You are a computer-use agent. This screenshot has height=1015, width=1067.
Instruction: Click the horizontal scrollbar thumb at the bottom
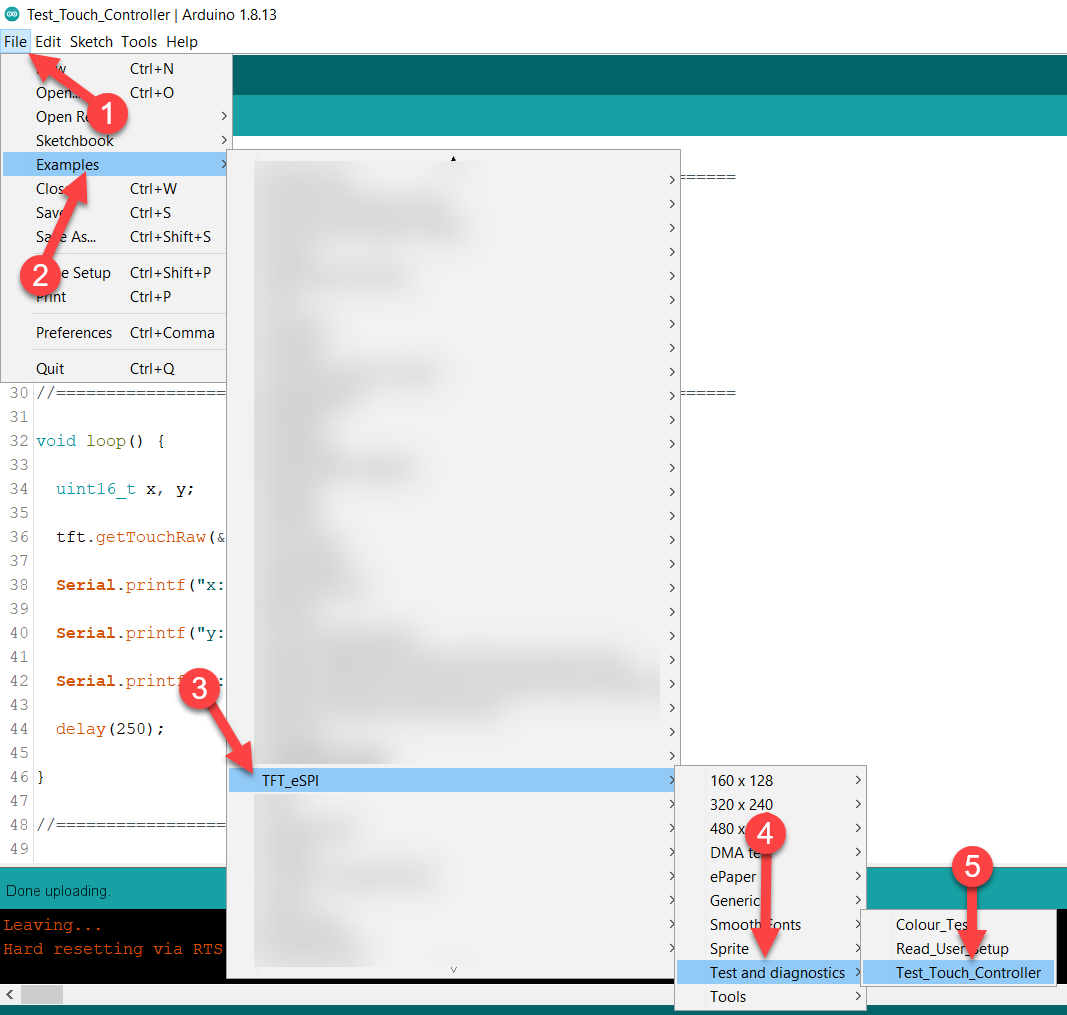point(42,995)
